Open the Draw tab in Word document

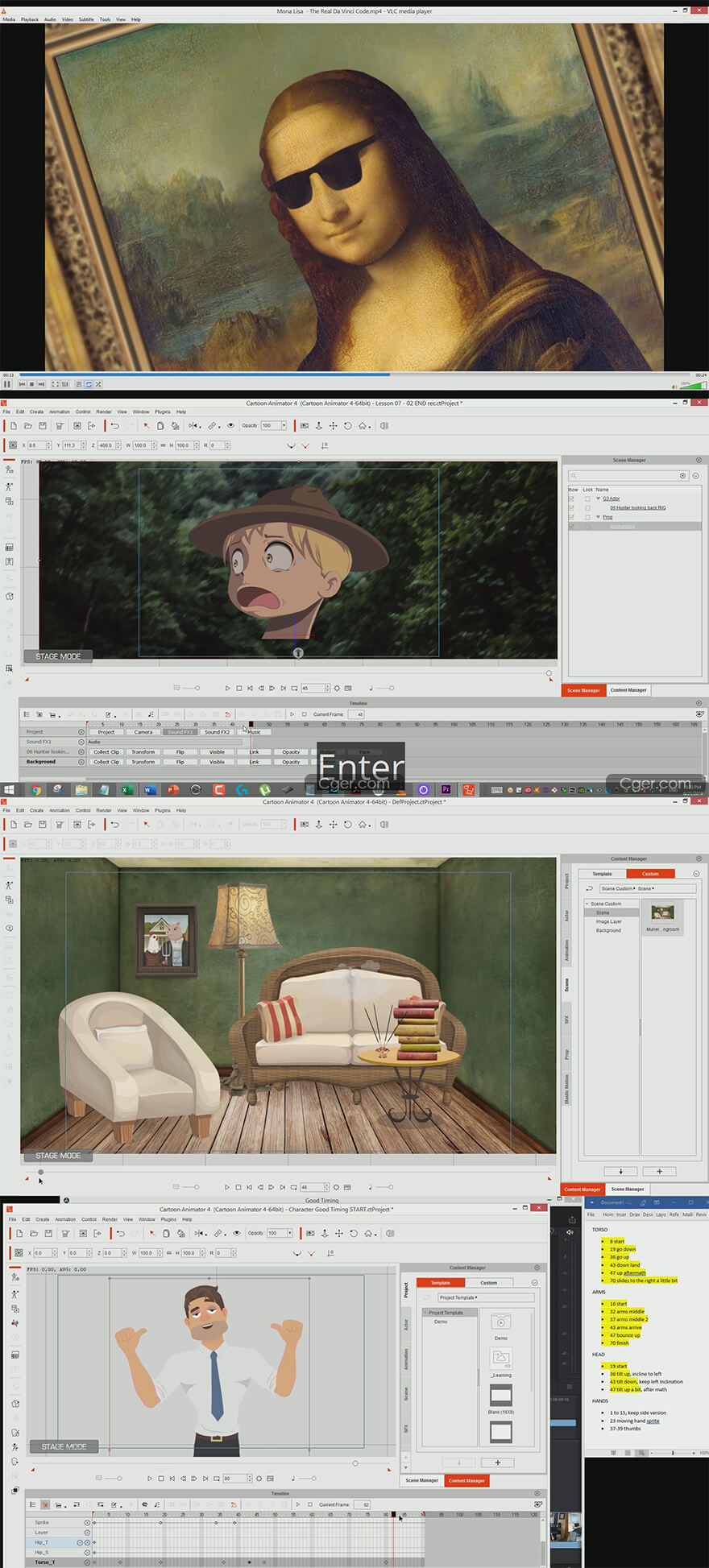pos(634,1214)
